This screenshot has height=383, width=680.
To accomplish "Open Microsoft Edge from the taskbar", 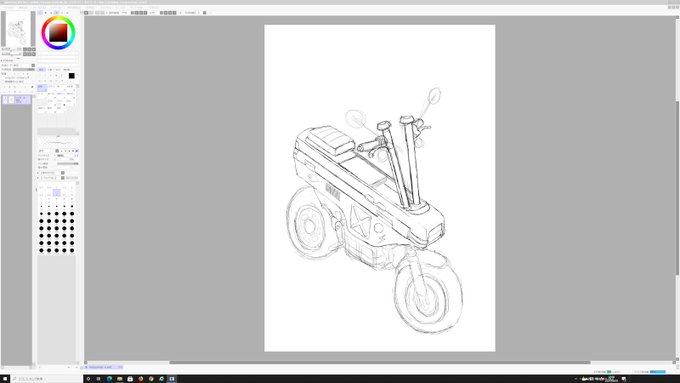I will (109, 379).
